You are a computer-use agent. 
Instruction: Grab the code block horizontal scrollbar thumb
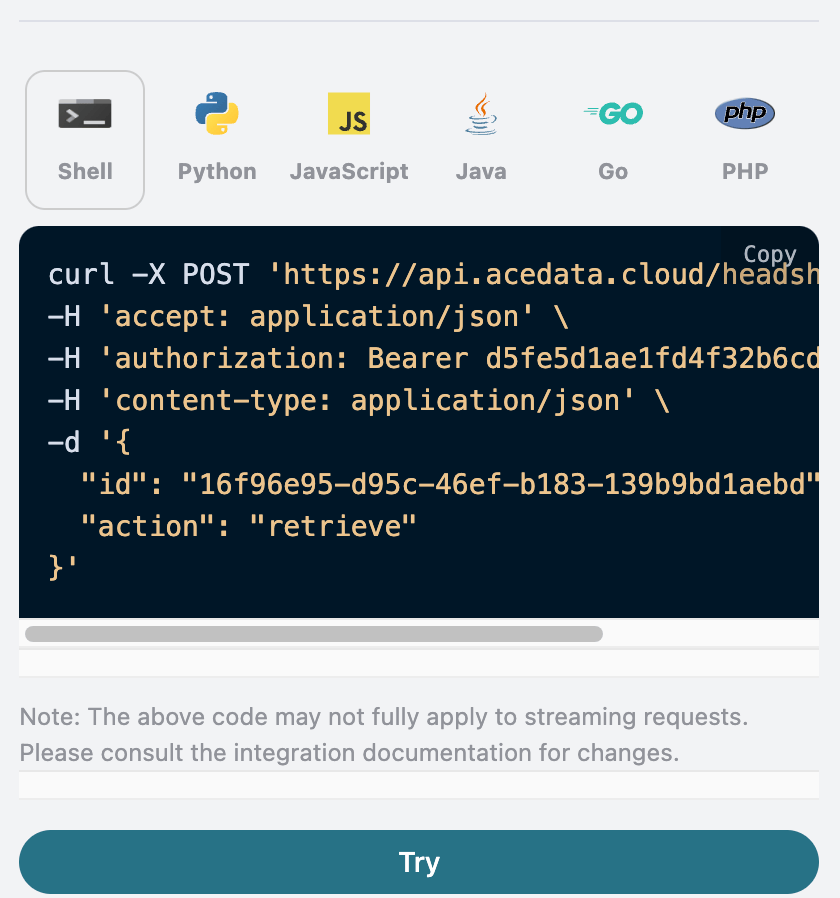[x=314, y=633]
